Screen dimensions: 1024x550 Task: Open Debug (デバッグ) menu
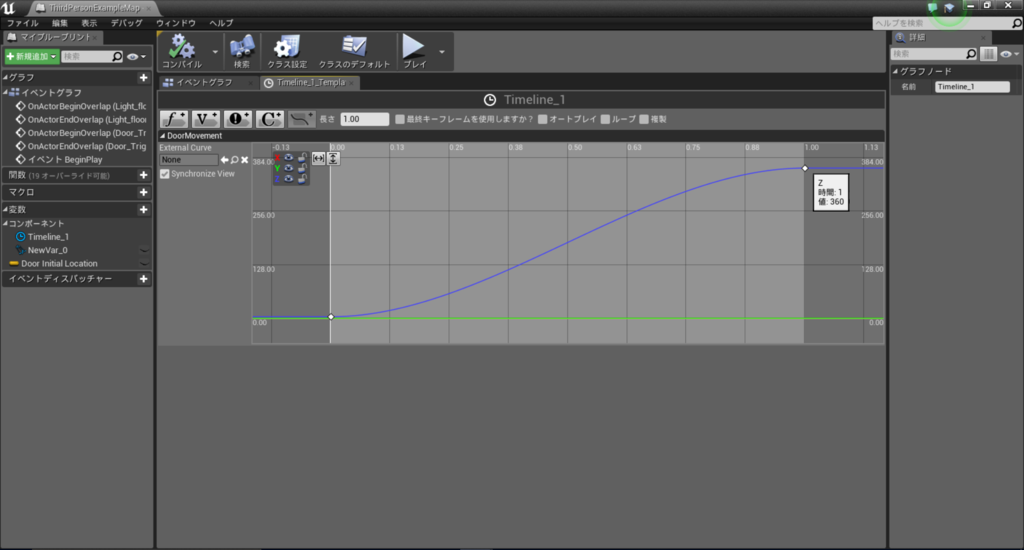coord(126,23)
